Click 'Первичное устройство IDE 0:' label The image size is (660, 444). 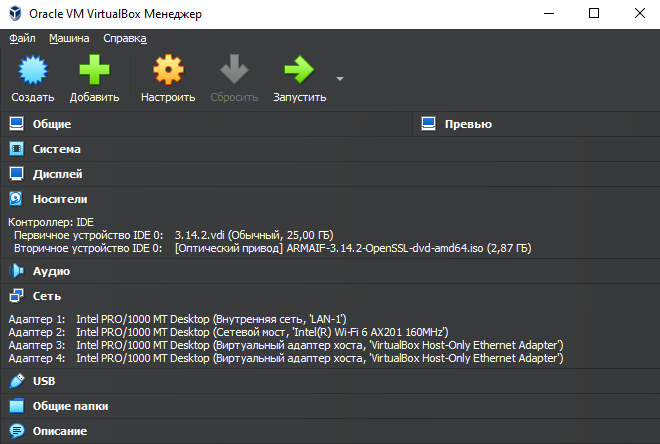[x=88, y=235]
